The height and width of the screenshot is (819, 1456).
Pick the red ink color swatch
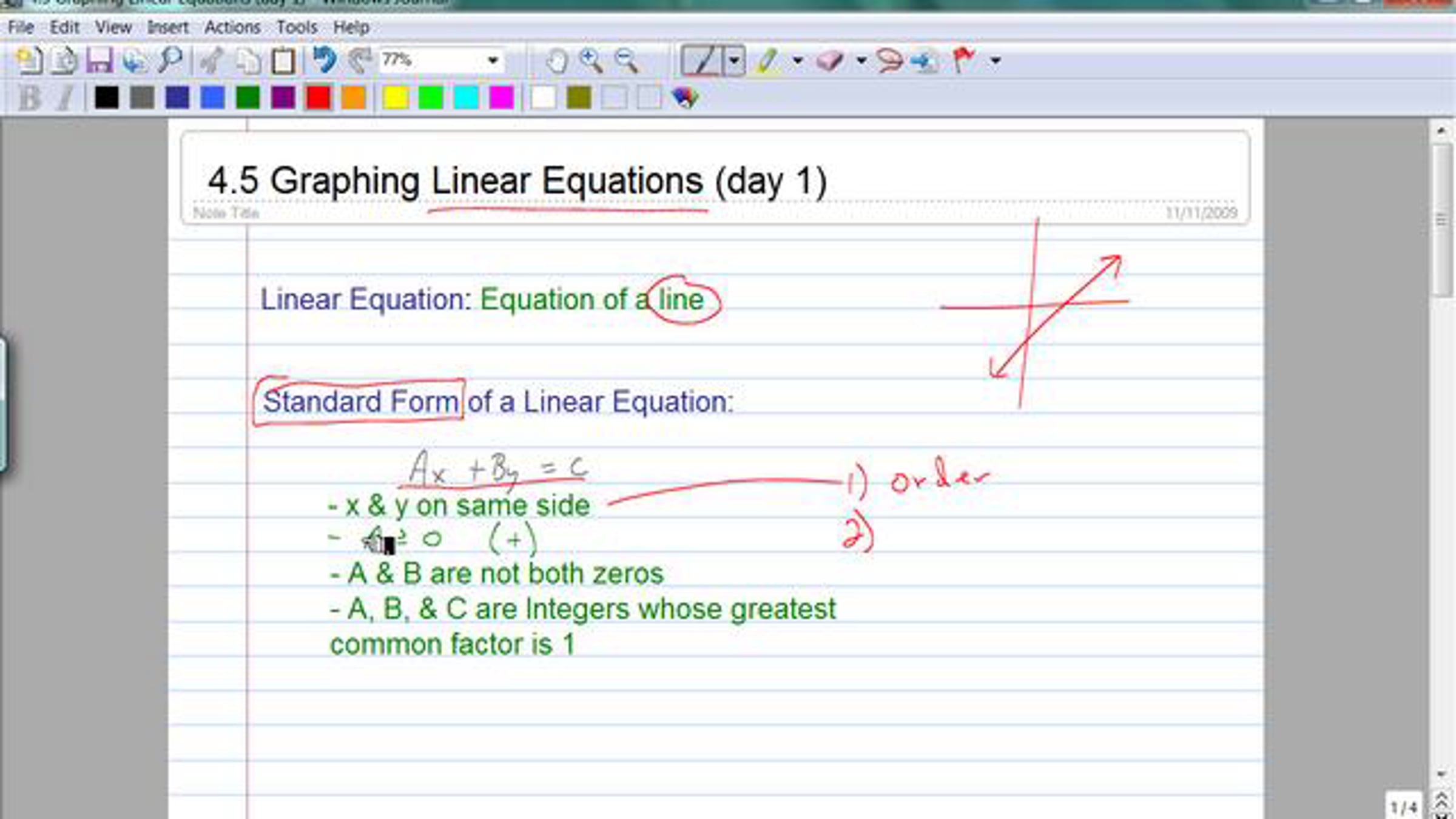(318, 98)
